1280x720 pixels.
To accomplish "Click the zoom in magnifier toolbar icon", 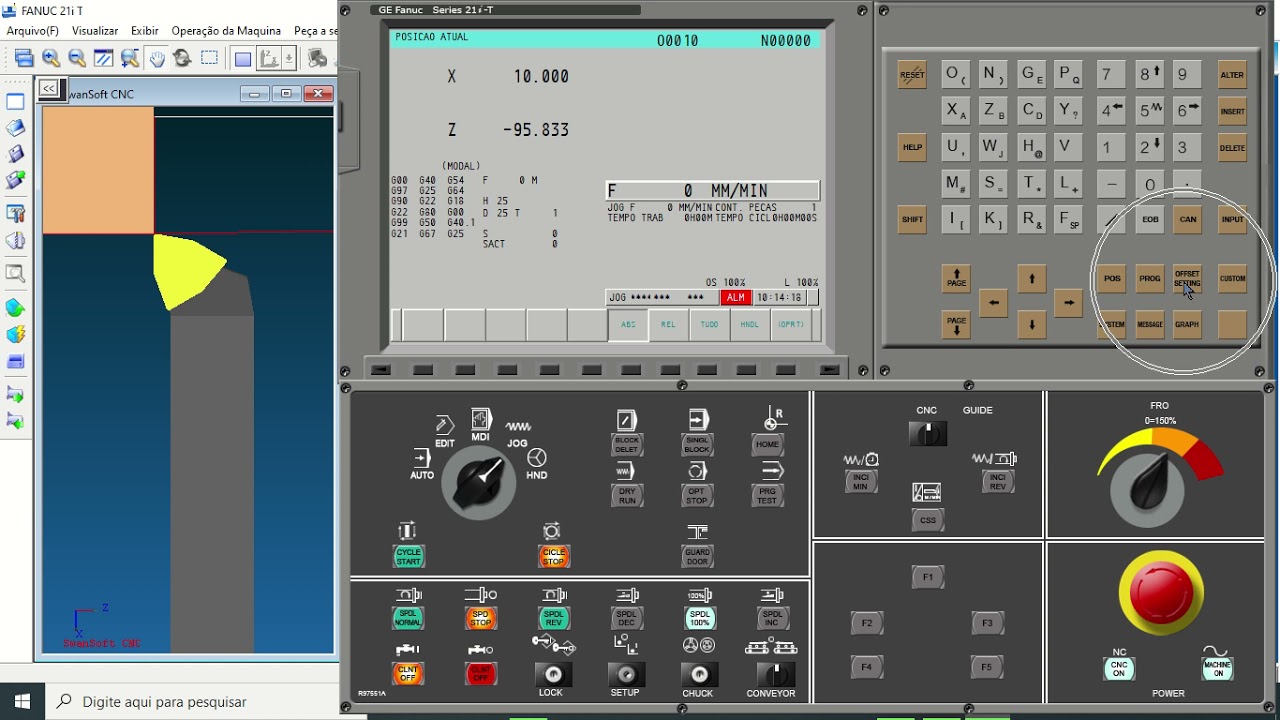I will tap(51, 58).
